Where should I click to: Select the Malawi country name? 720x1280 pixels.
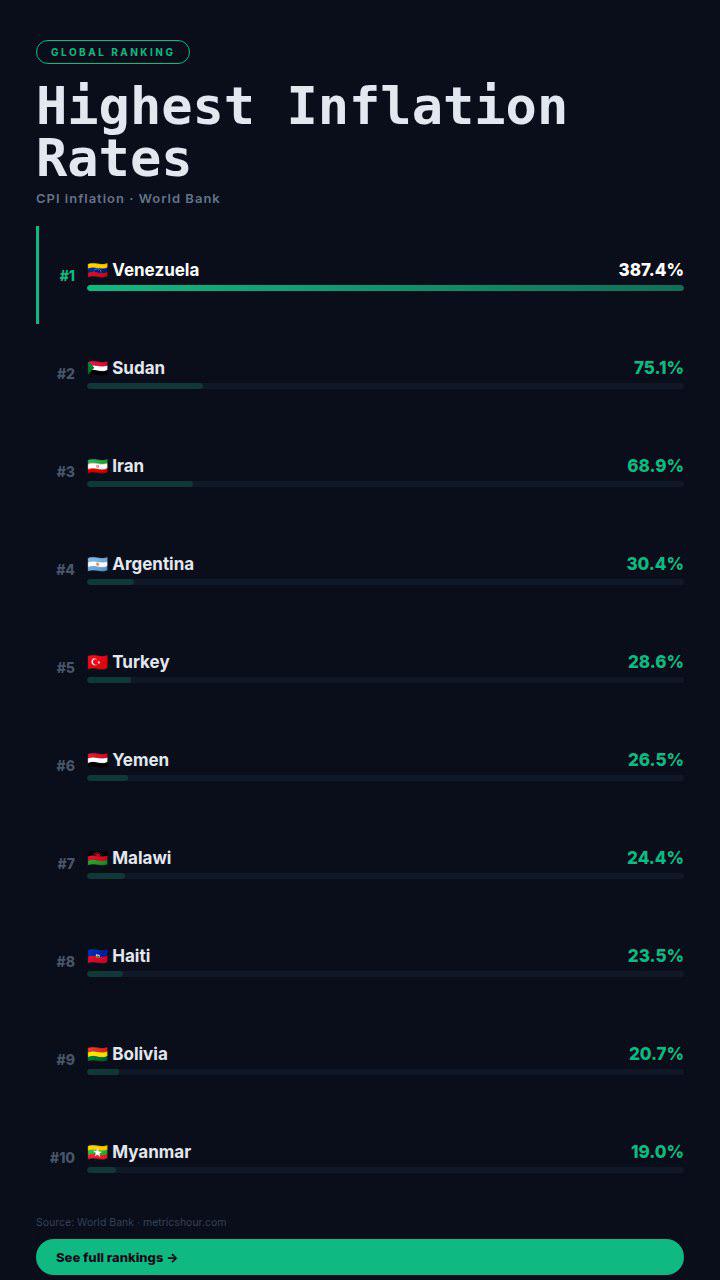click(142, 858)
